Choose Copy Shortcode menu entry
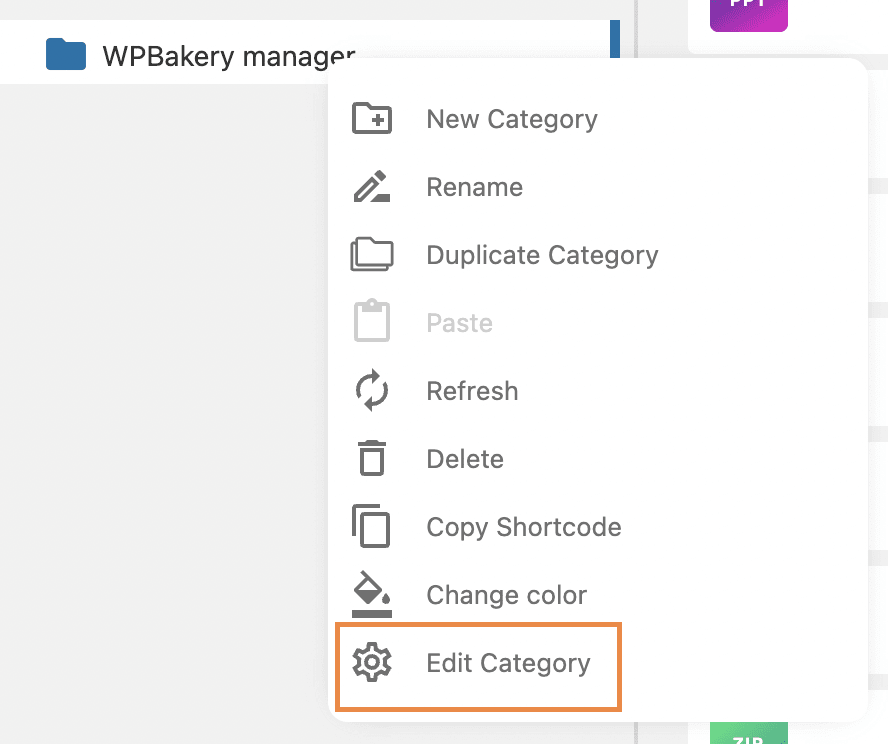 coord(523,527)
